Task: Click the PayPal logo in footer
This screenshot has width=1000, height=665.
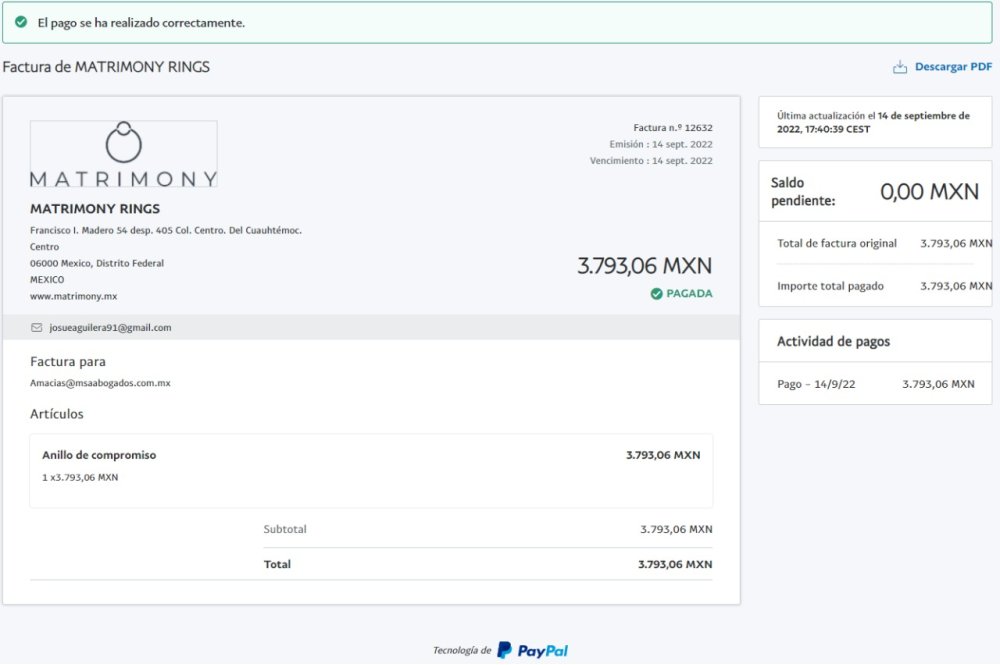Action: (x=533, y=650)
